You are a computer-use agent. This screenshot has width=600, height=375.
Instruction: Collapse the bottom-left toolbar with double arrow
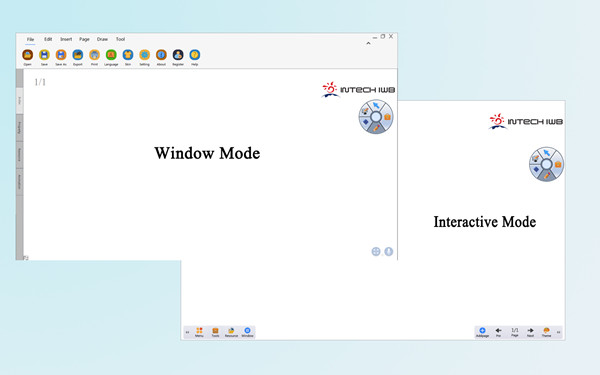click(187, 332)
